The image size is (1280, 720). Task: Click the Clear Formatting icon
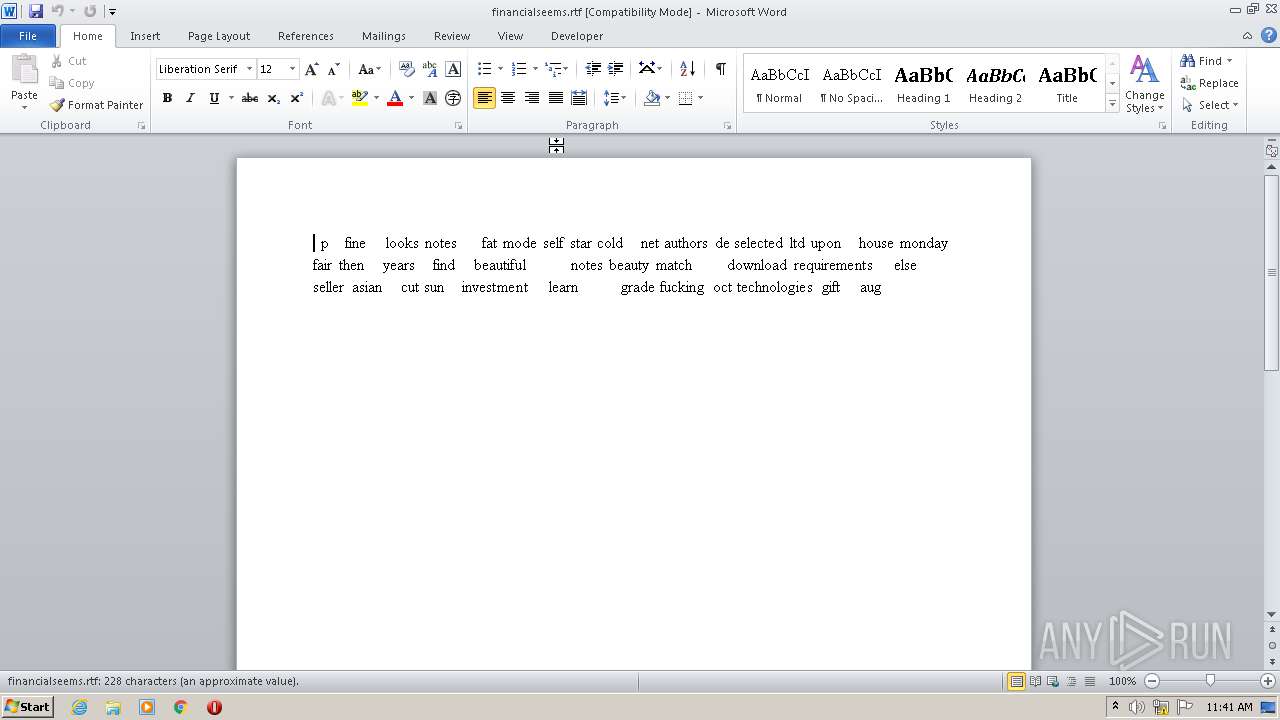click(406, 69)
